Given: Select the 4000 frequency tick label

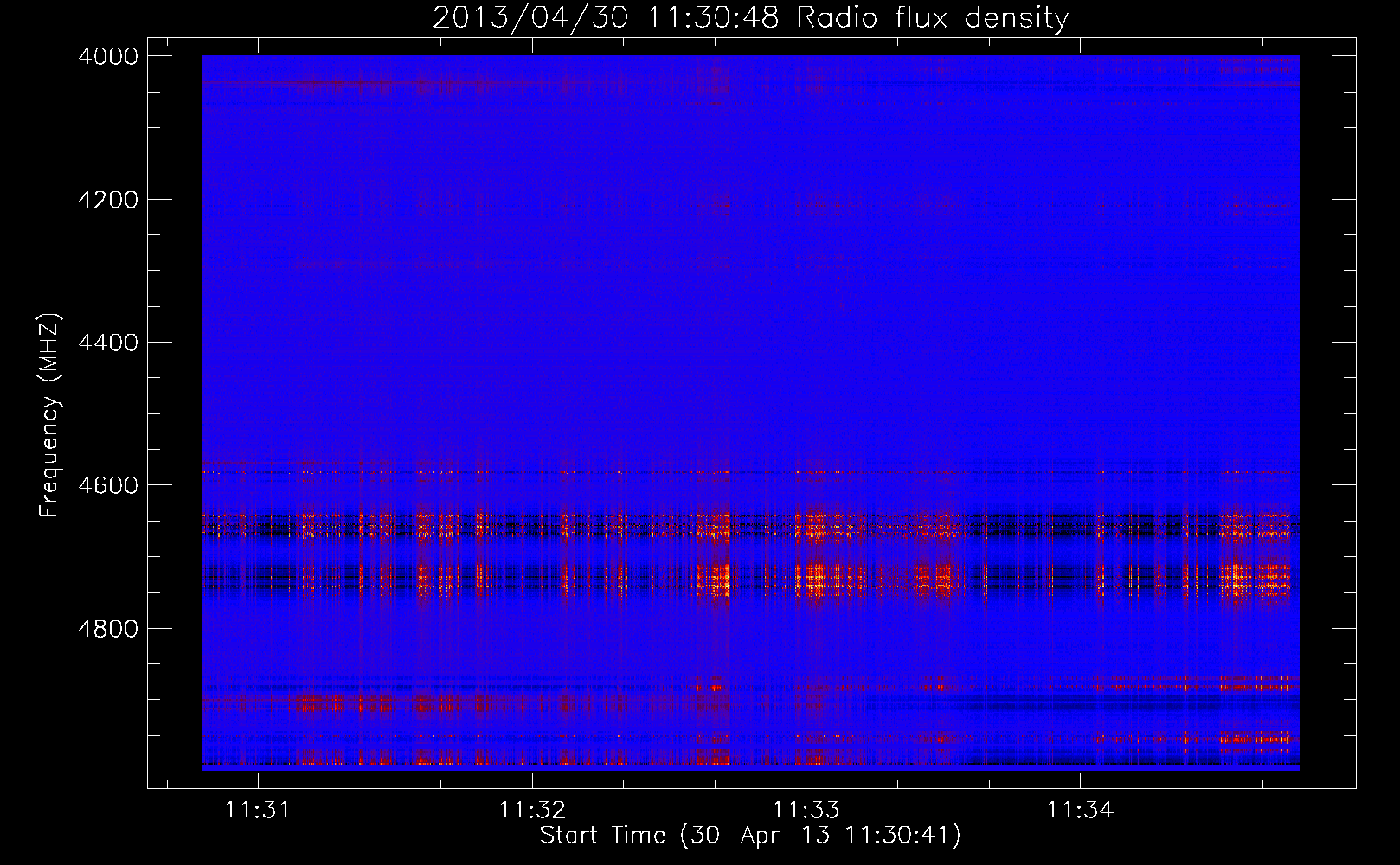Looking at the screenshot, I should tap(108, 56).
